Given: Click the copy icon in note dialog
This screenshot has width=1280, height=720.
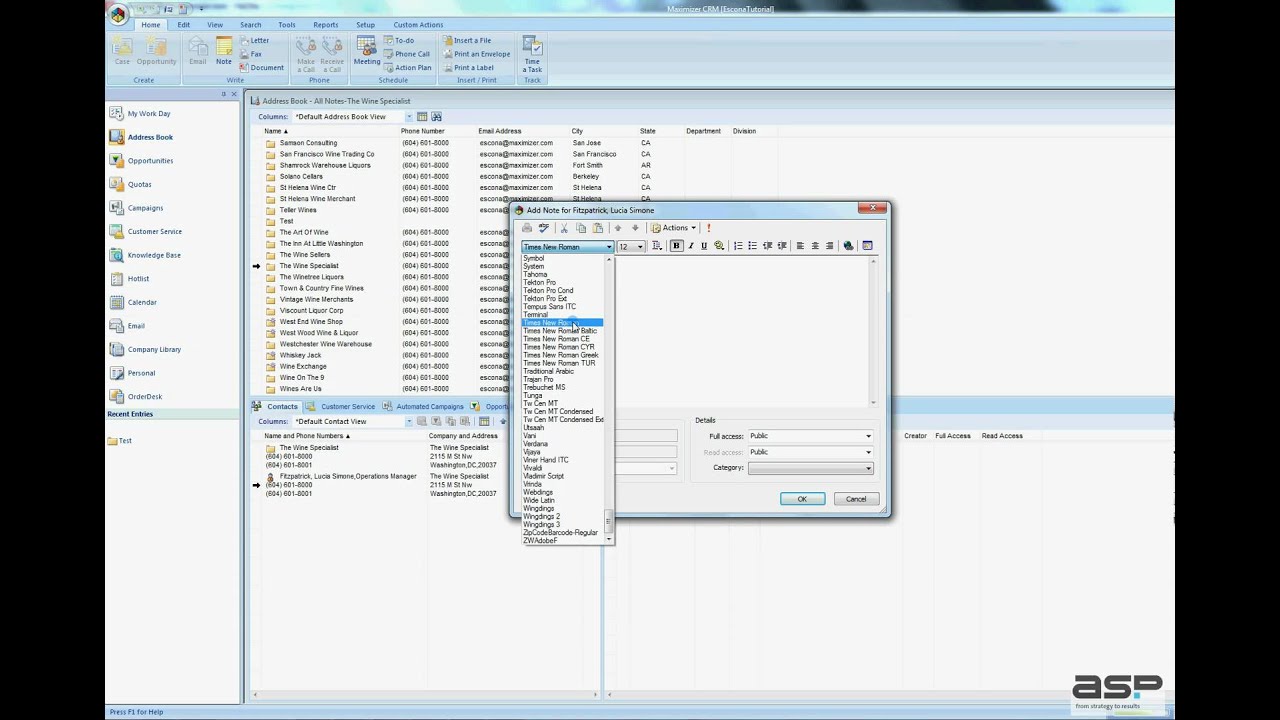Looking at the screenshot, I should (x=581, y=228).
